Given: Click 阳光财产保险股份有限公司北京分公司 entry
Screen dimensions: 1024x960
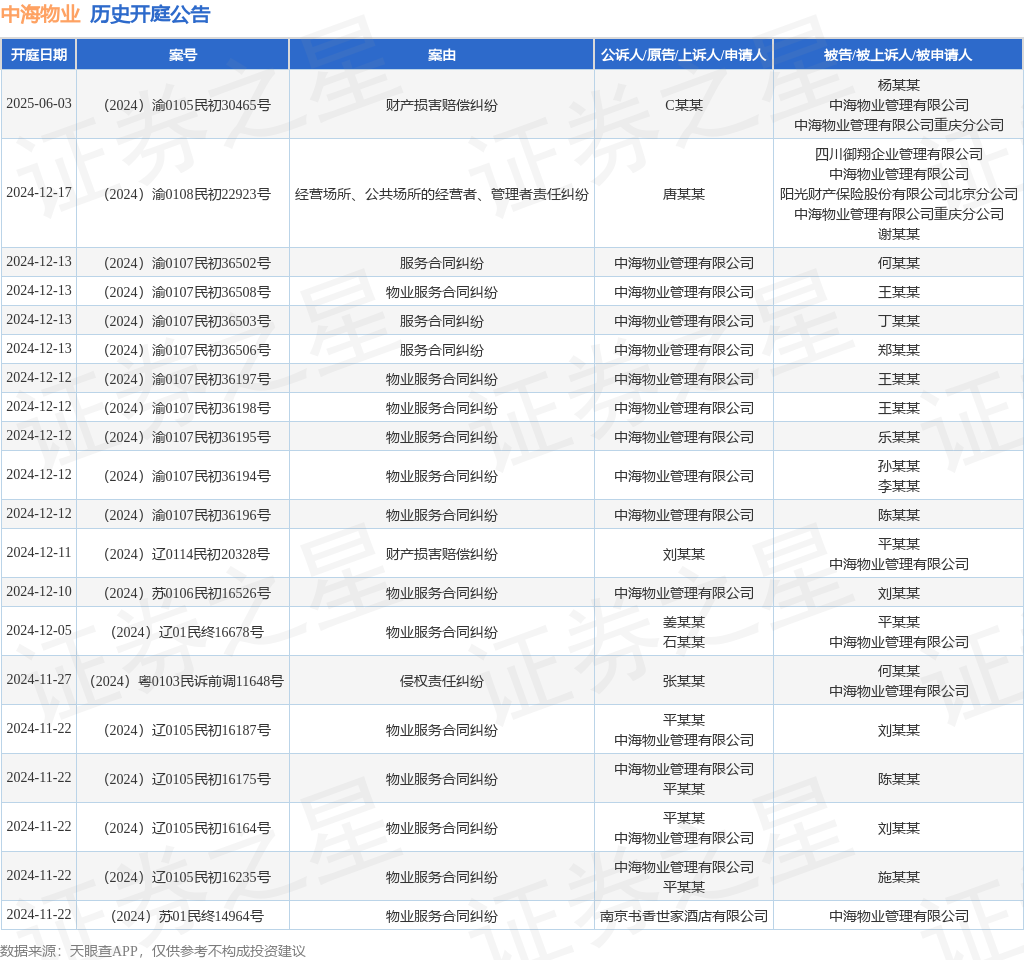Looking at the screenshot, I should tap(898, 194).
